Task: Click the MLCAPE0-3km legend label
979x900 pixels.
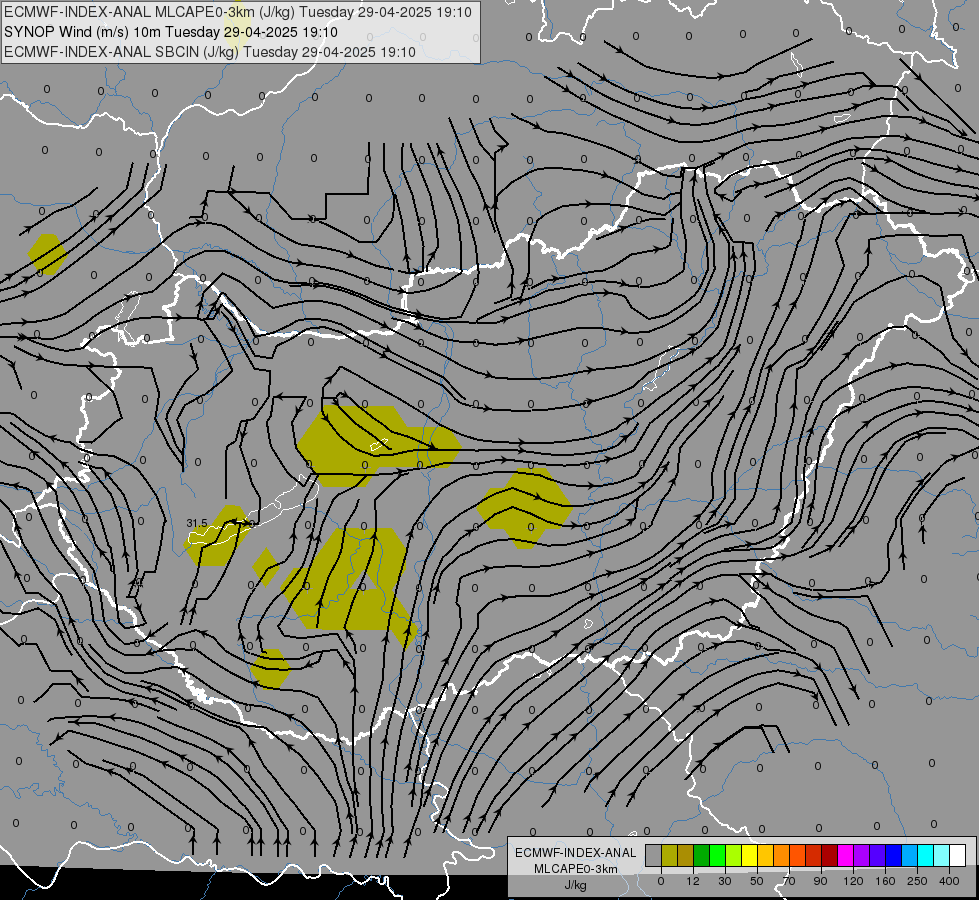Action: click(576, 869)
